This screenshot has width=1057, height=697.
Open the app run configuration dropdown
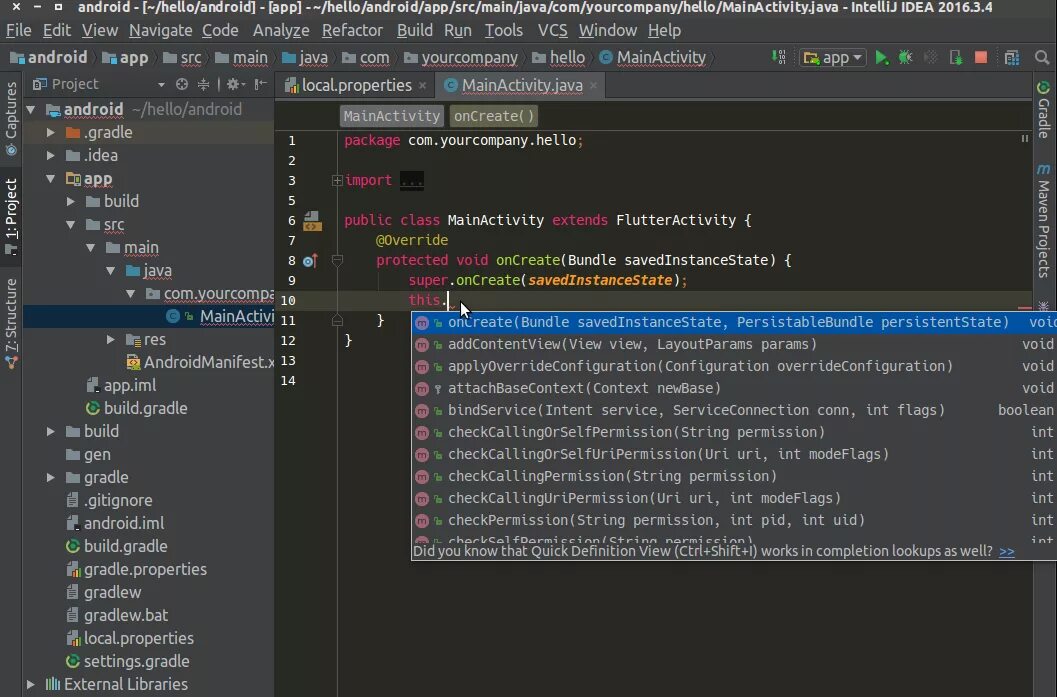(831, 57)
